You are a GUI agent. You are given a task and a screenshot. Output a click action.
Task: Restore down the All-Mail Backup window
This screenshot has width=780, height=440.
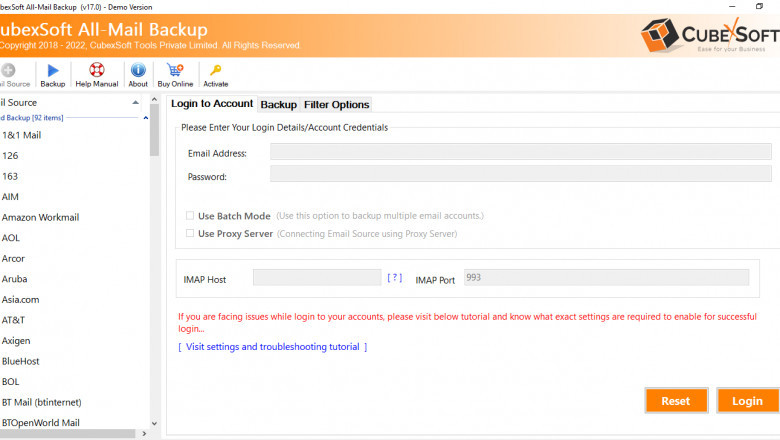759,6
